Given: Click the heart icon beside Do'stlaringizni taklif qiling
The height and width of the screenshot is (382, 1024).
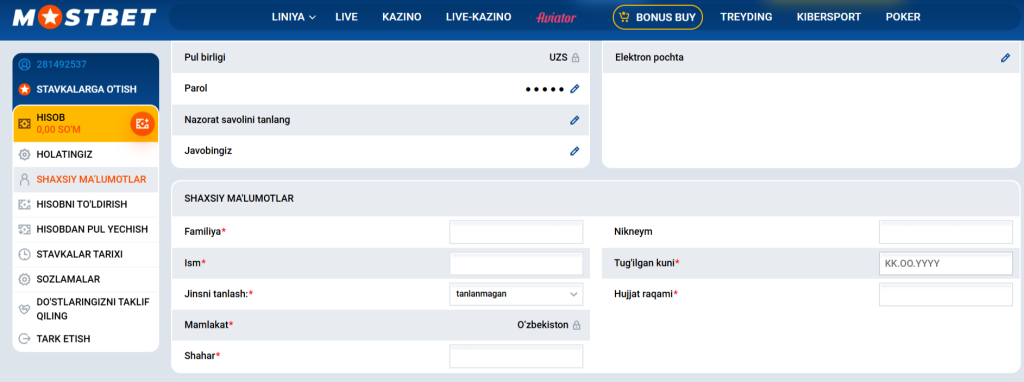Looking at the screenshot, I should pos(25,309).
